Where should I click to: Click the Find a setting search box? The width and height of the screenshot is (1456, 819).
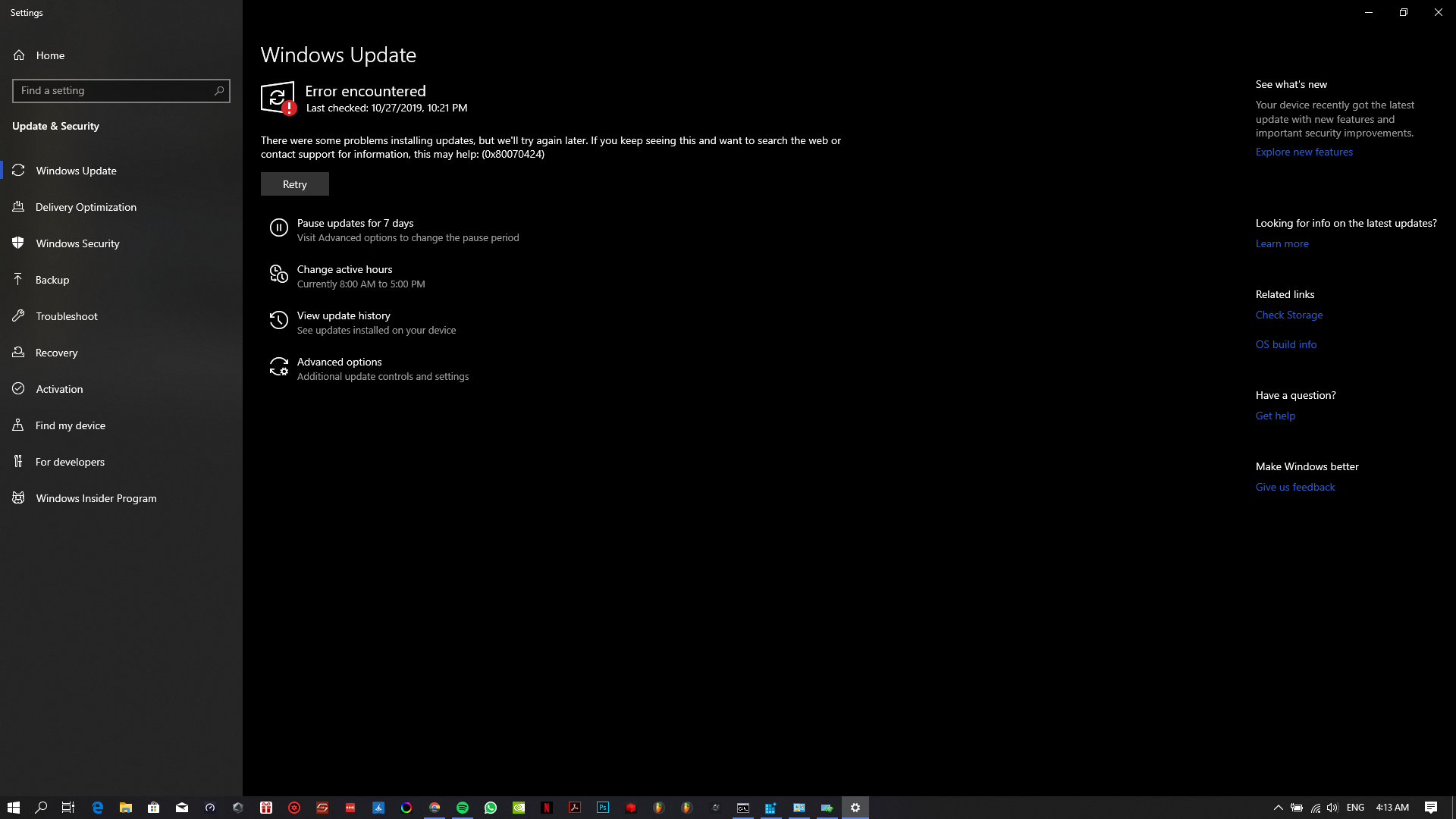(x=121, y=91)
